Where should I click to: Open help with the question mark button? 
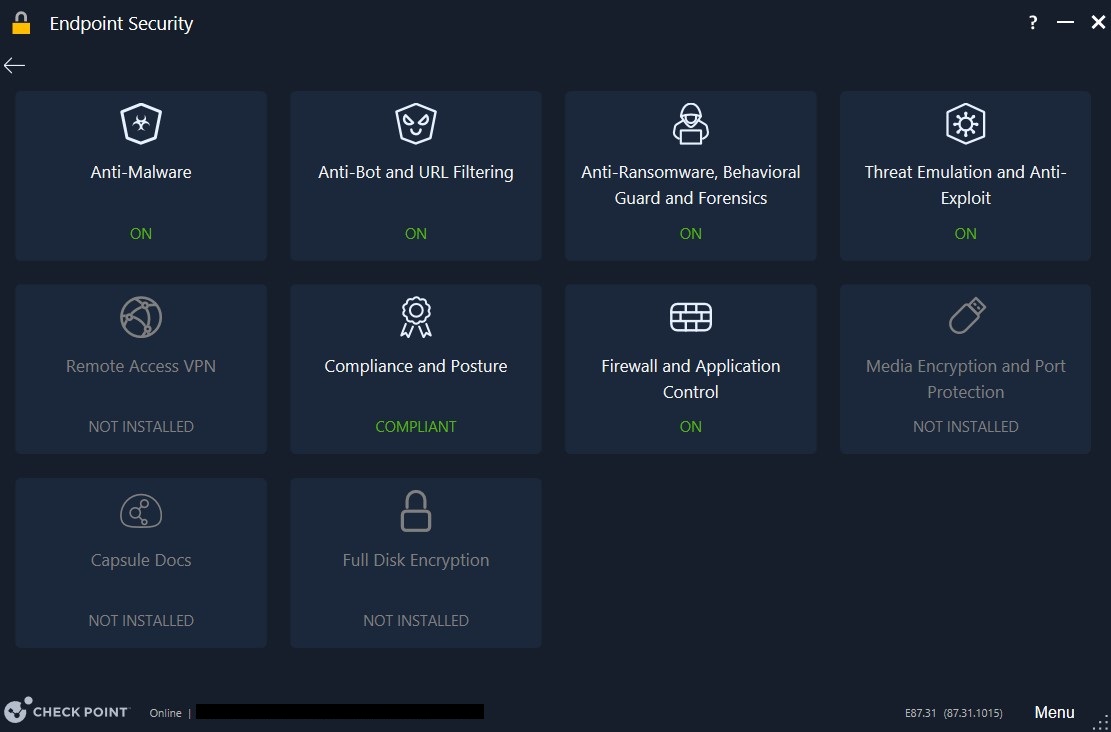tap(1033, 23)
